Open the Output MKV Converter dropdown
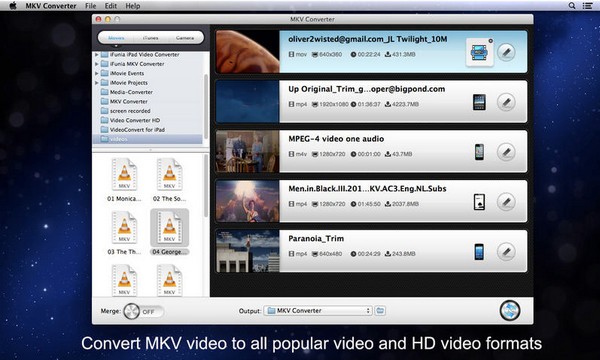Screen dimensions: 600x360 (318, 311)
